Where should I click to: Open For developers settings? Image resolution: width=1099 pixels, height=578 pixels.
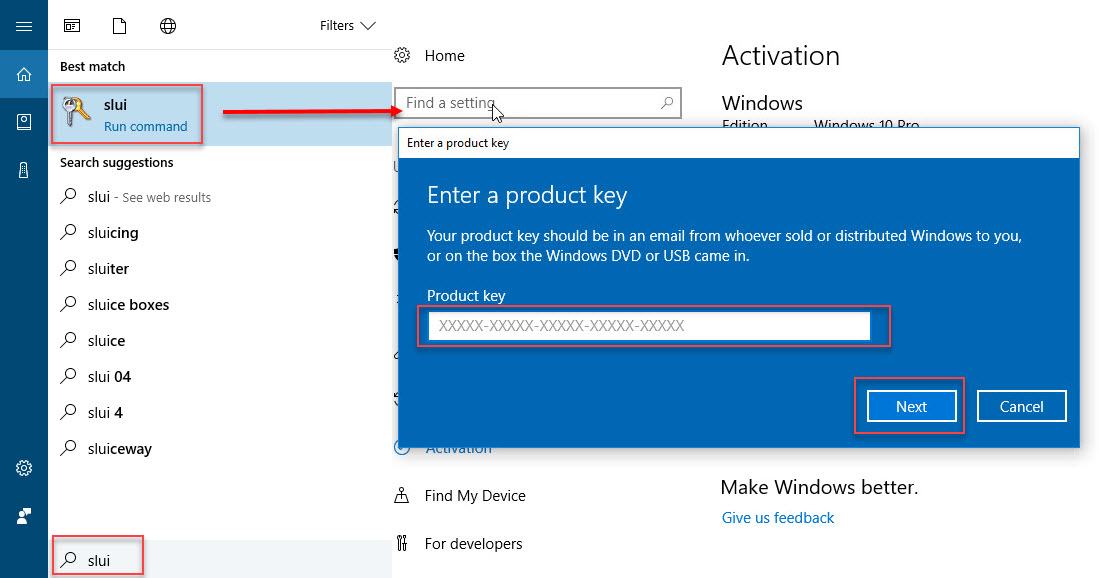[473, 544]
